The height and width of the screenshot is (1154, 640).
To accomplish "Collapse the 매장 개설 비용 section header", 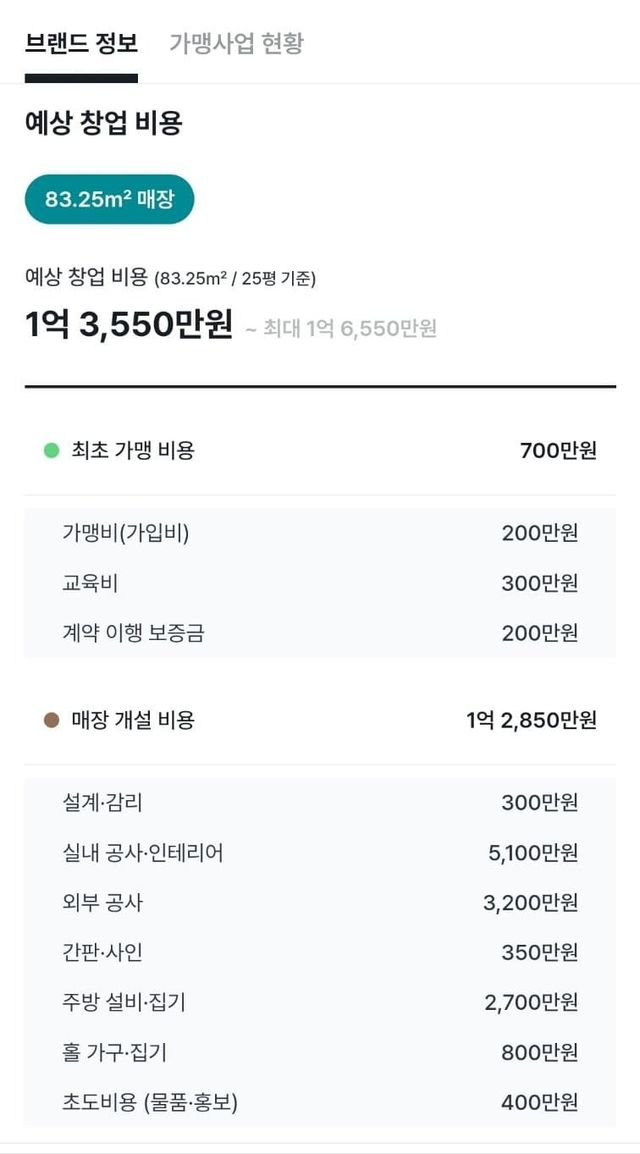I will [x=320, y=720].
